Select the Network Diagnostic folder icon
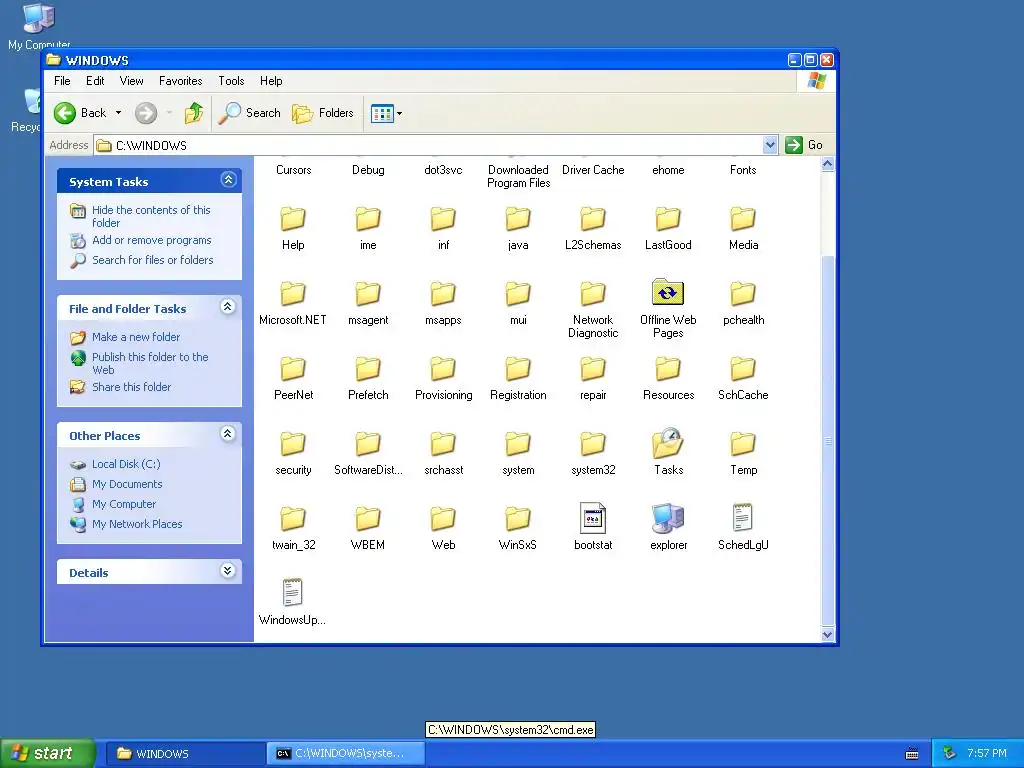This screenshot has width=1024, height=768. [x=593, y=294]
